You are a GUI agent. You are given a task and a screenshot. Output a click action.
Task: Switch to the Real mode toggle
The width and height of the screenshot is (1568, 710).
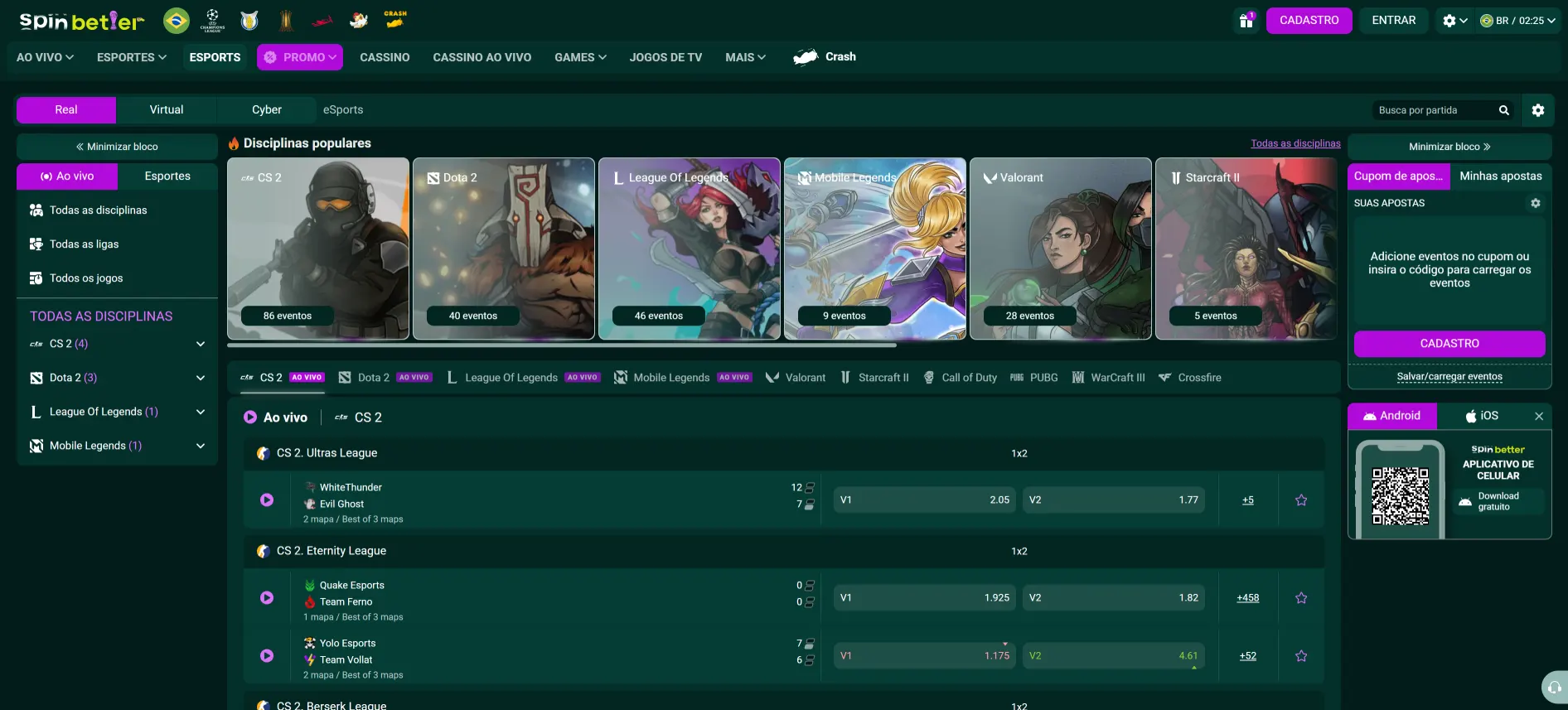click(66, 110)
